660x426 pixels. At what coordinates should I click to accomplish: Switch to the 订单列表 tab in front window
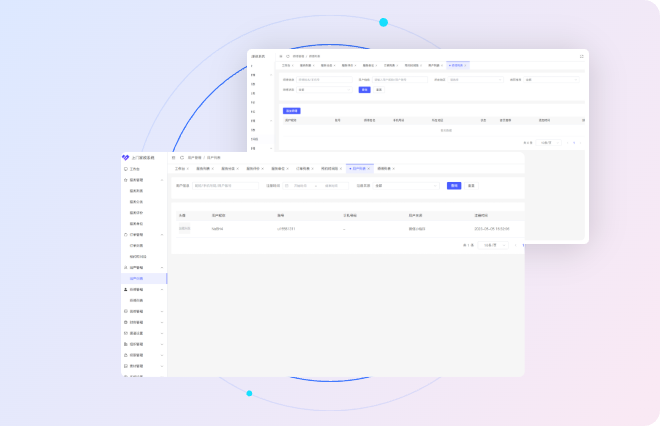[x=303, y=169]
